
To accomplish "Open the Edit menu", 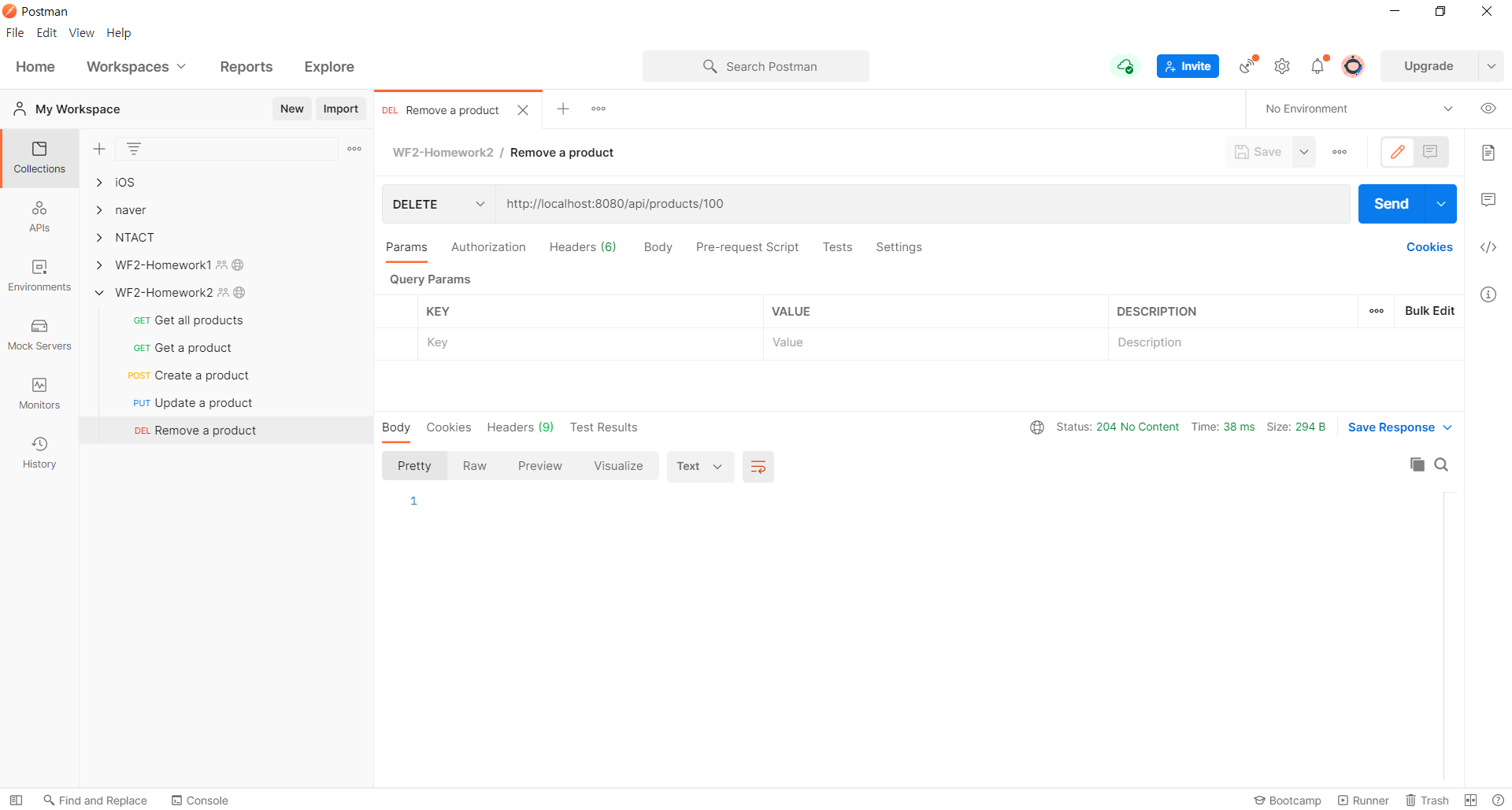I will (x=46, y=33).
